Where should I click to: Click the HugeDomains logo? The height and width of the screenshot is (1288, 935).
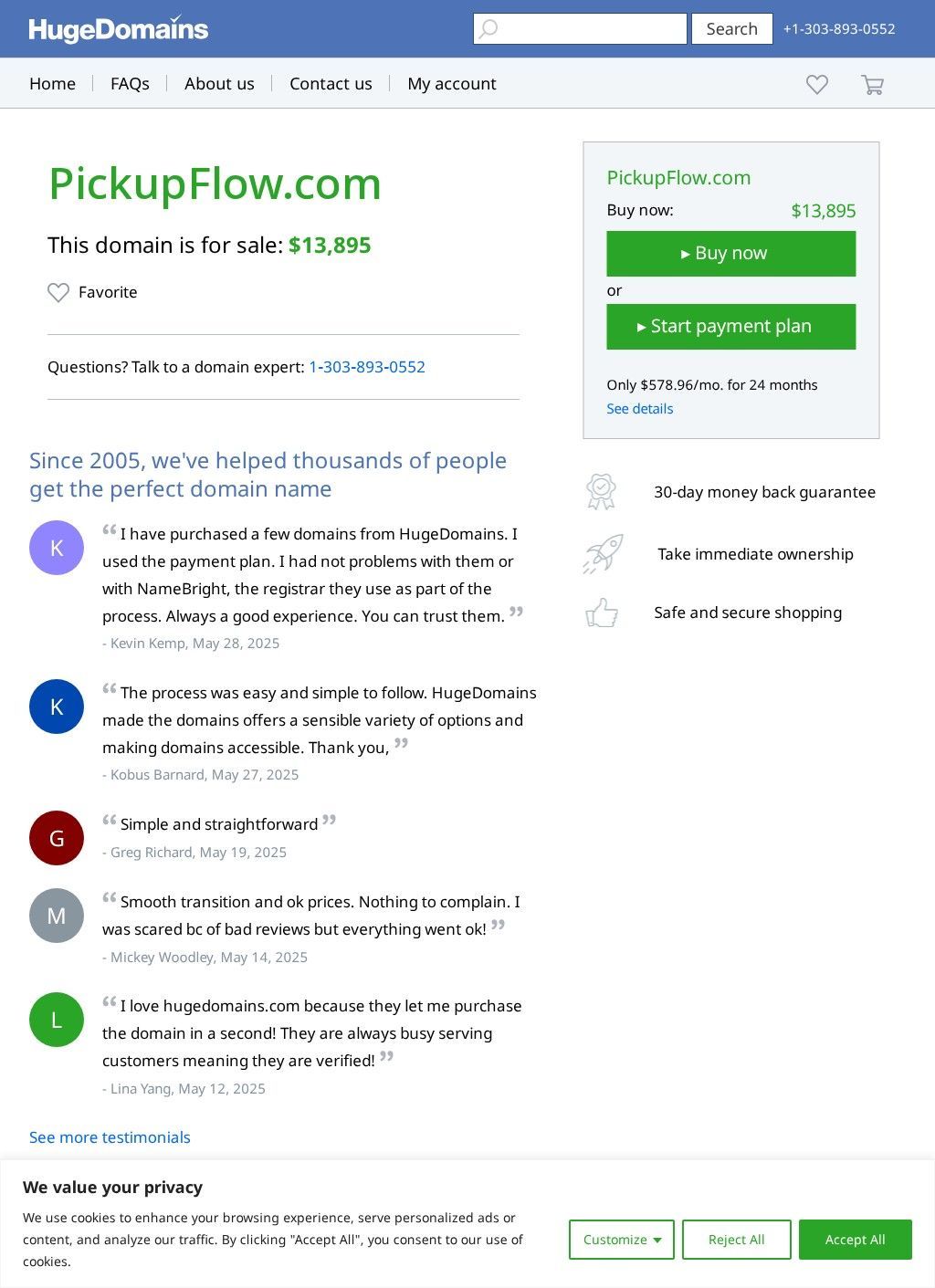119,29
